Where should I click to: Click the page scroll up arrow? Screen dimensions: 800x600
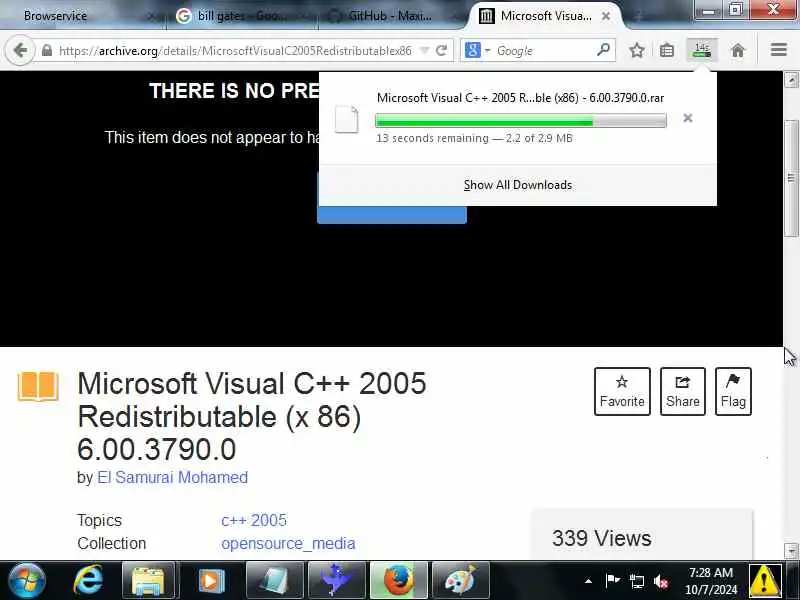pyautogui.click(x=791, y=80)
